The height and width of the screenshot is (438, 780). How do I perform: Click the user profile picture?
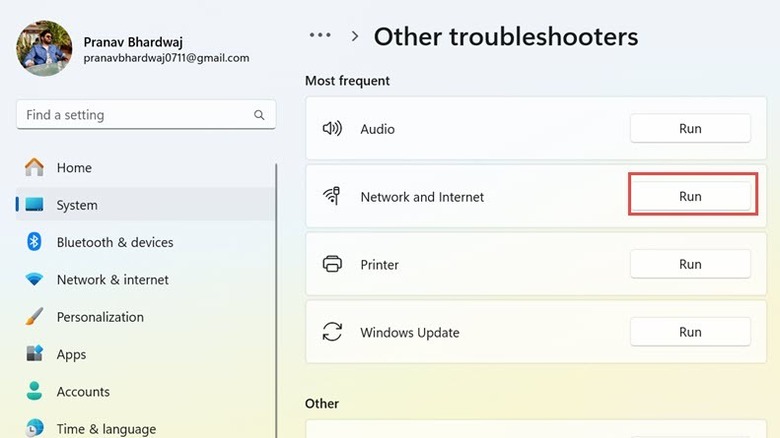coord(44,48)
